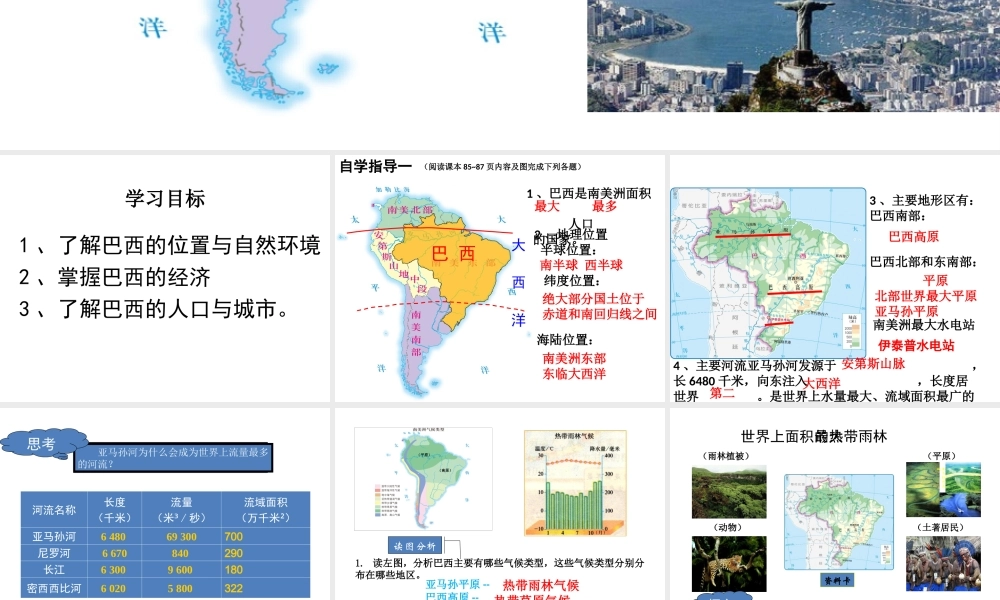Screen dimensions: 1000x600
Task: Click the red answer 伊泰普水电站
Action: click(916, 345)
